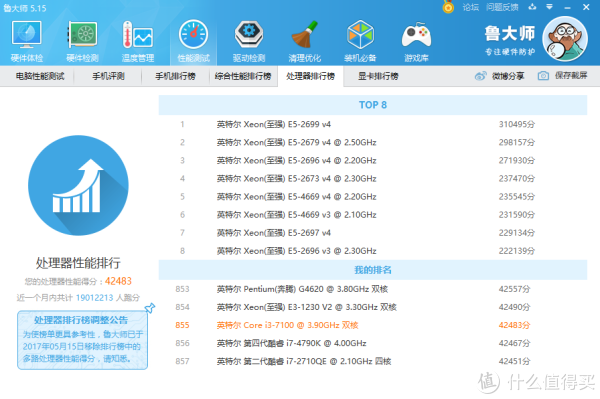Click 保存截屏 save screenshot text
Image resolution: width=600 pixels, height=399 pixels.
[x=571, y=76]
